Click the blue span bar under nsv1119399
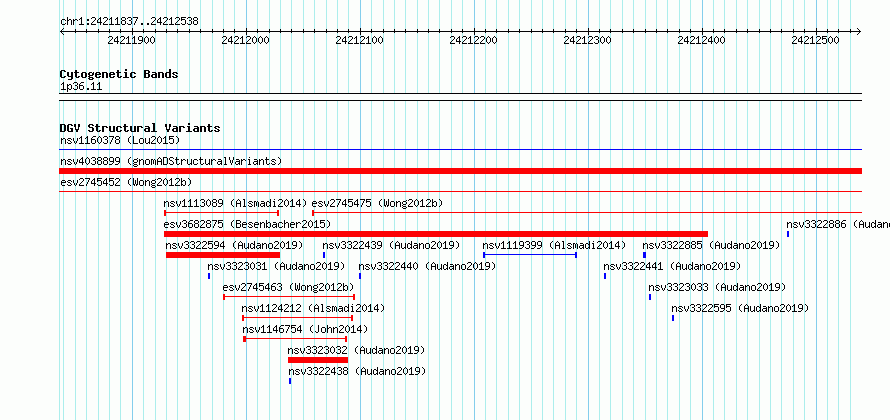 pos(530,255)
